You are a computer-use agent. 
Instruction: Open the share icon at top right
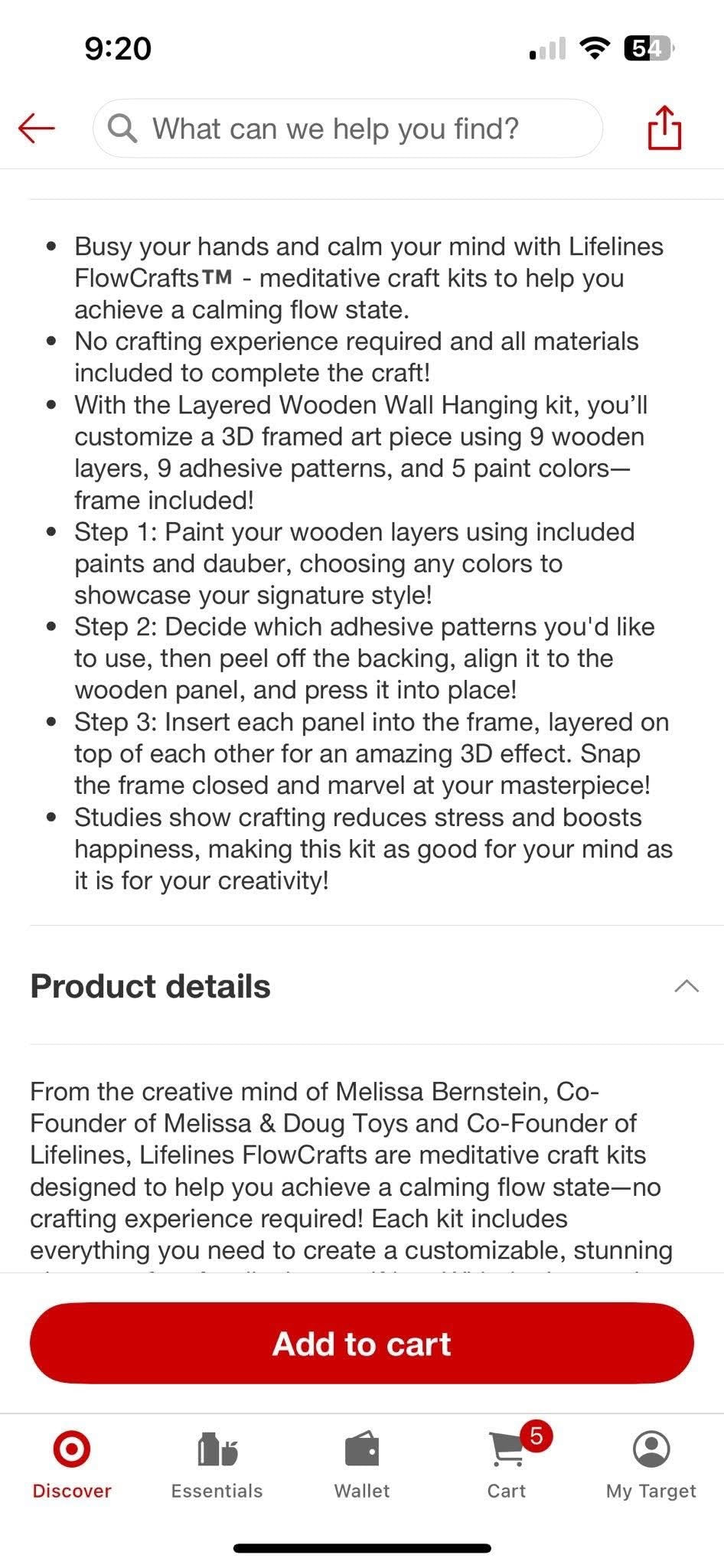point(664,127)
